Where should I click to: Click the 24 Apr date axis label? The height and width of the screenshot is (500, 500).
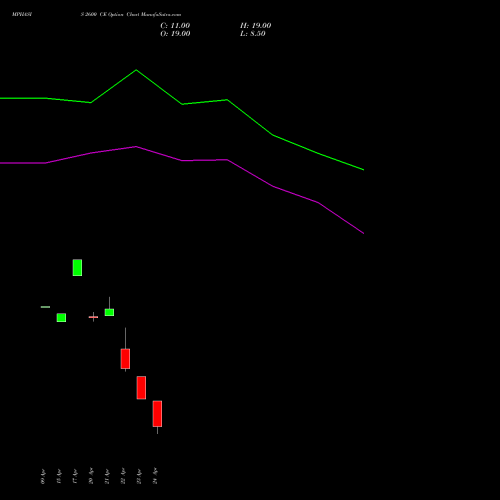[x=155, y=476]
